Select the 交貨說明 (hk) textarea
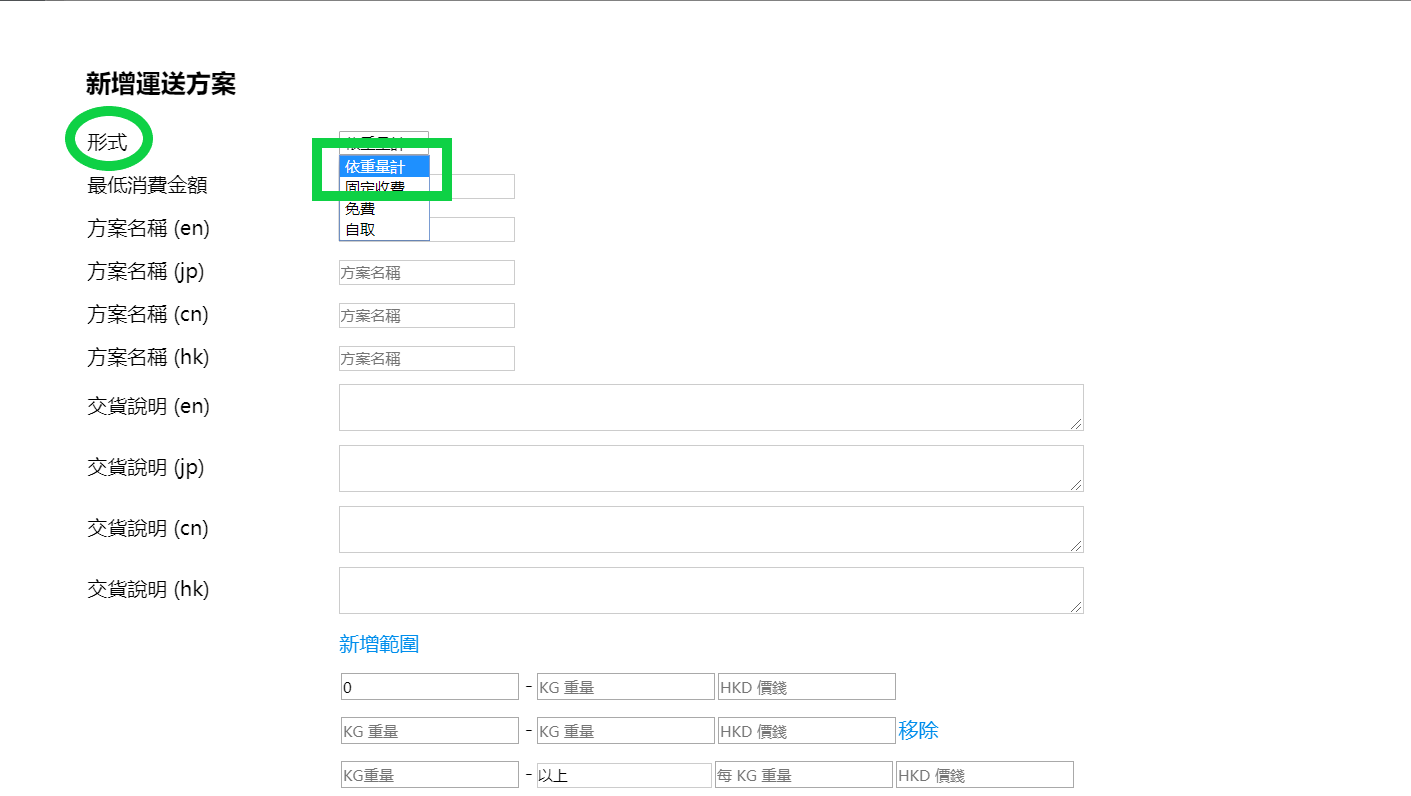Image resolution: width=1411 pixels, height=796 pixels. point(710,591)
